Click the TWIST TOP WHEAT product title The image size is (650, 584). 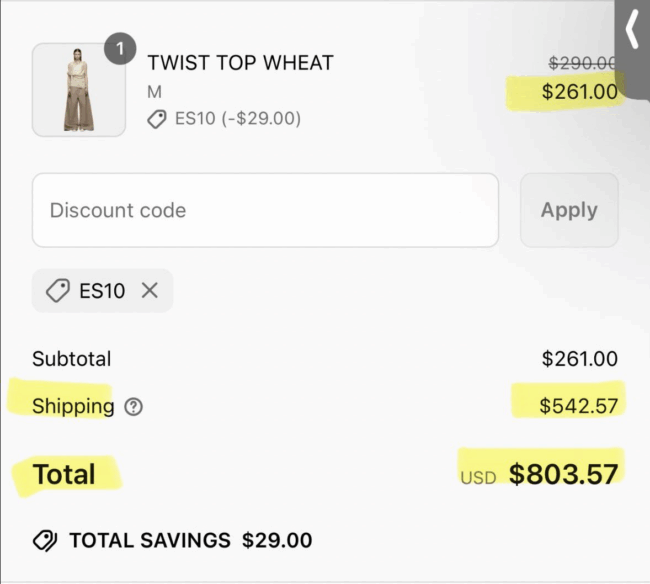[x=240, y=63]
